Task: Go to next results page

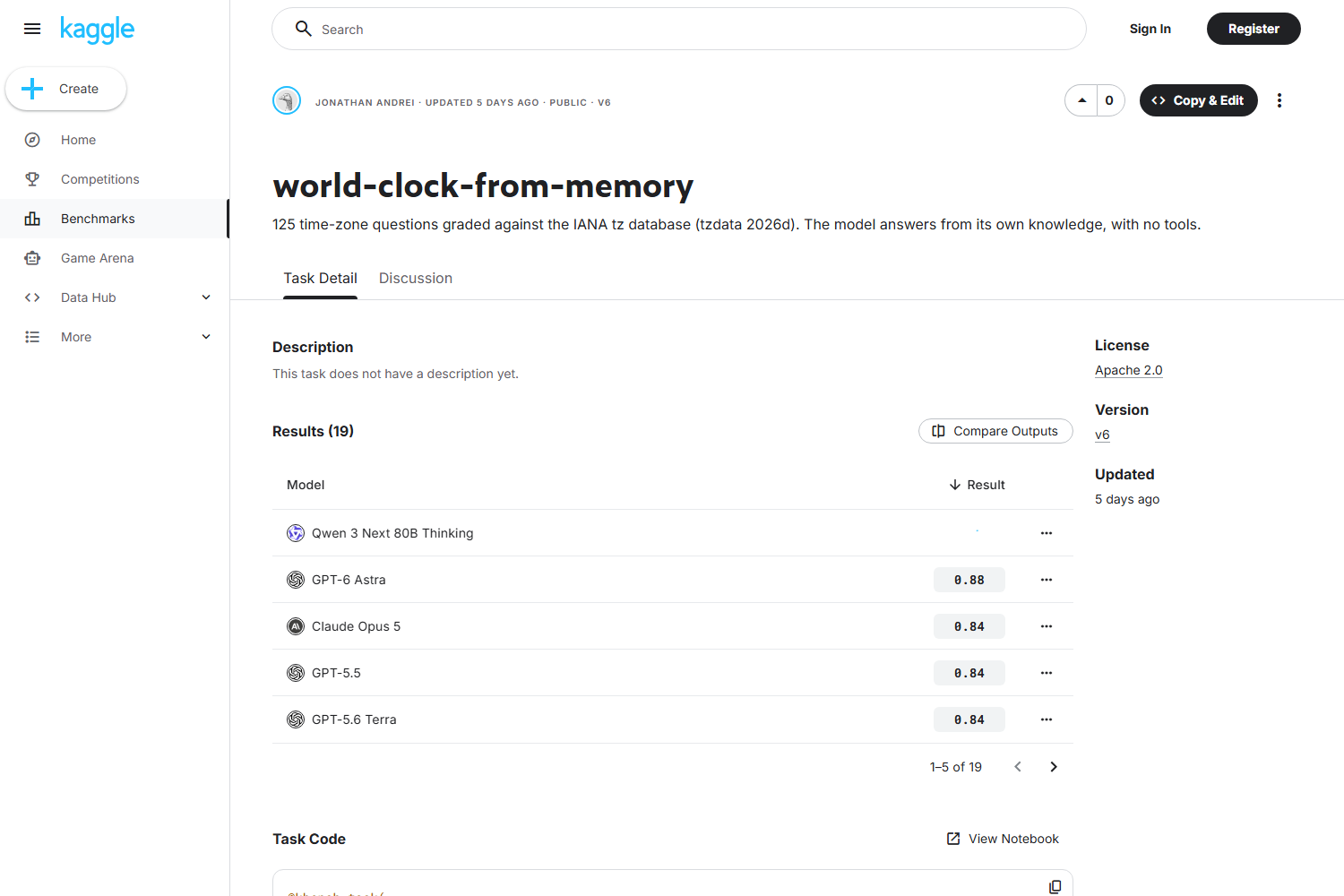Action: tap(1054, 767)
